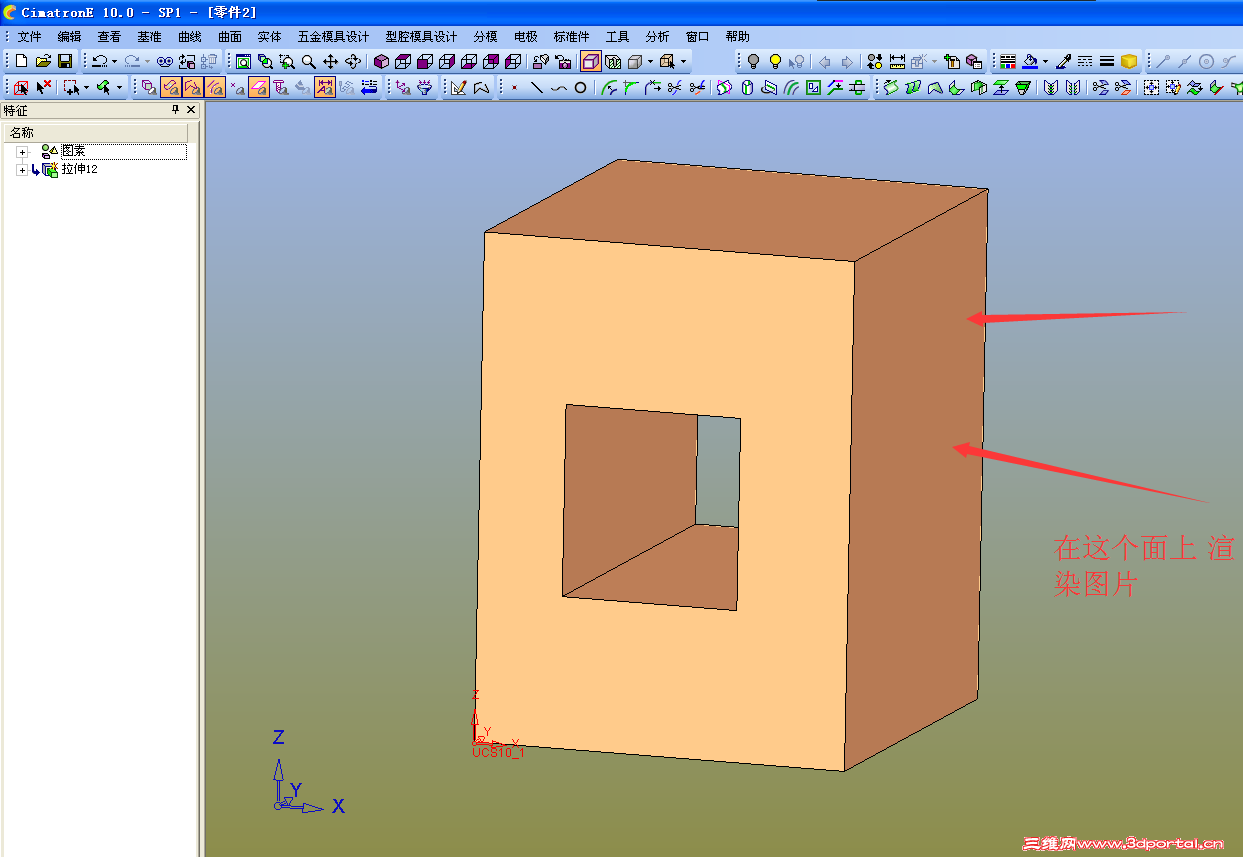Select the Circle sketch tool
The image size is (1243, 857).
(x=581, y=87)
